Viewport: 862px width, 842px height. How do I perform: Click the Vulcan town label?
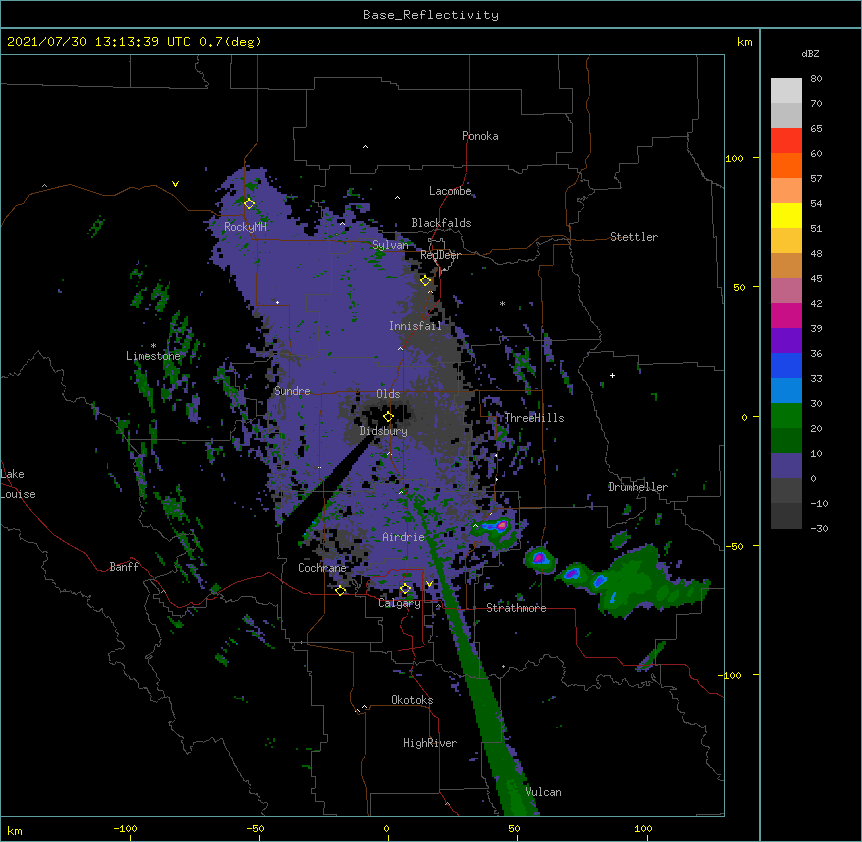point(543,792)
